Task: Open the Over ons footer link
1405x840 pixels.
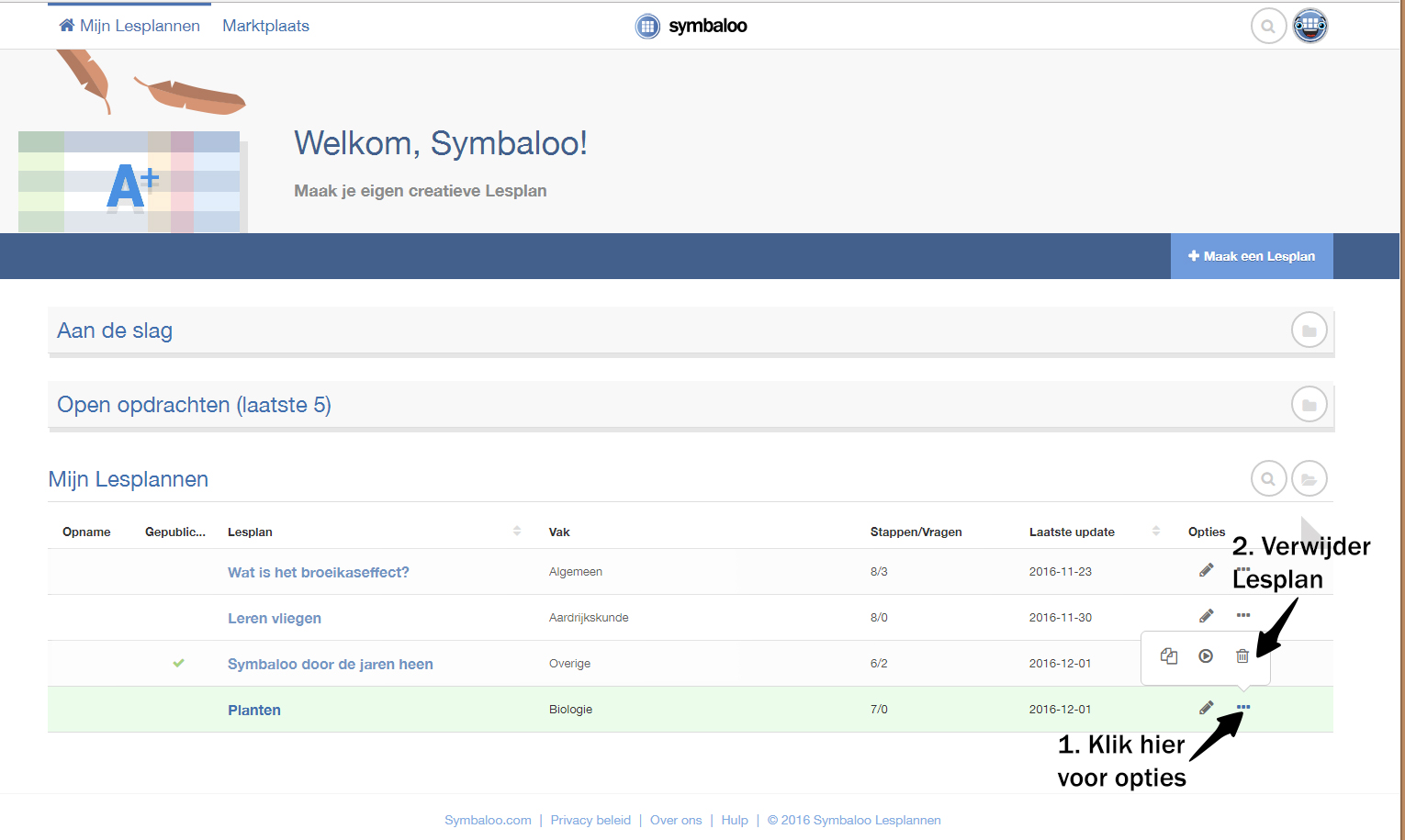Action: pos(676,820)
